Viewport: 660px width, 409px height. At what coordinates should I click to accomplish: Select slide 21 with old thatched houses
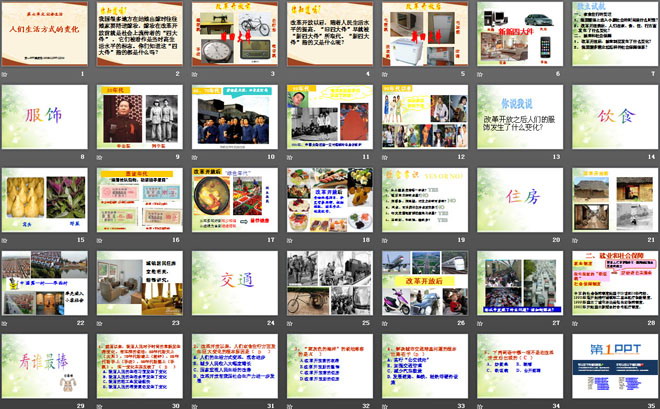615,200
